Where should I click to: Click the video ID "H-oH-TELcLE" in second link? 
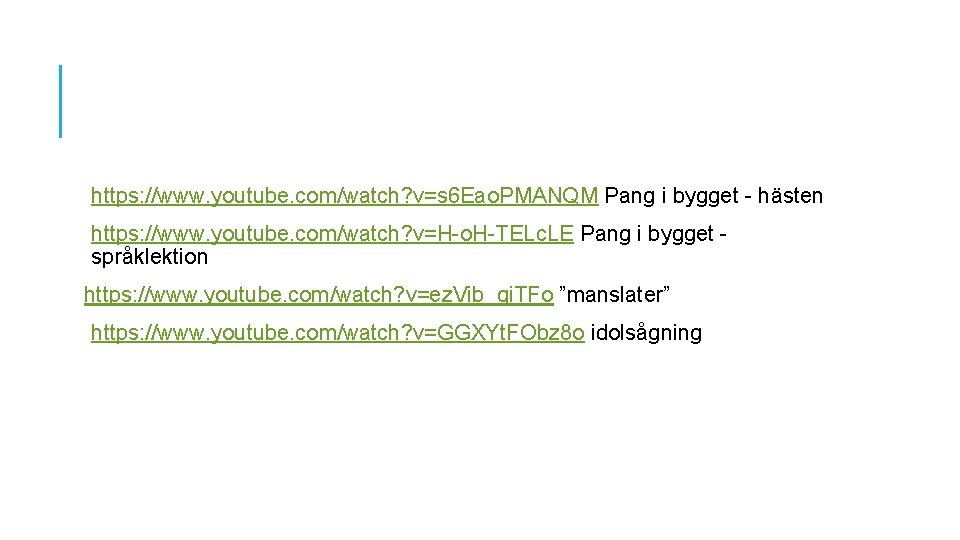(x=505, y=234)
